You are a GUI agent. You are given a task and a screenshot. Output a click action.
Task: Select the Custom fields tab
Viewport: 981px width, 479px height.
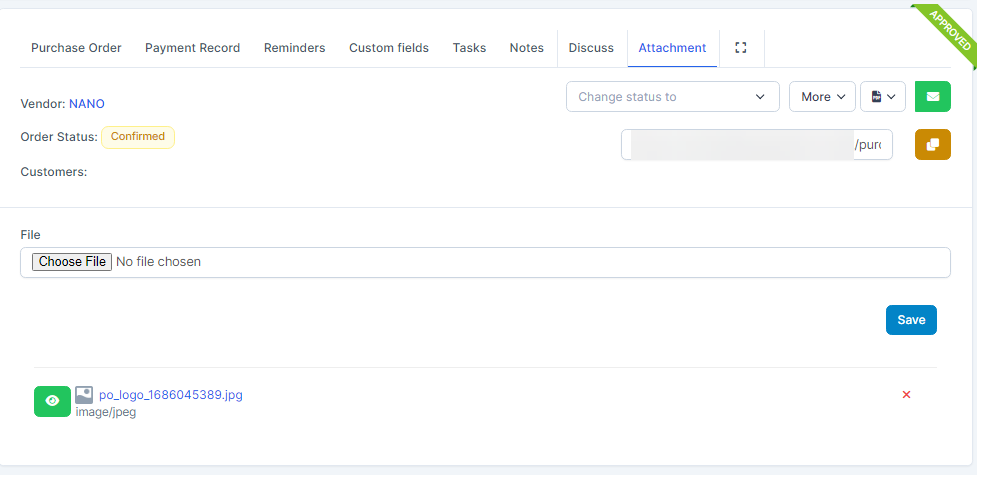tap(388, 48)
